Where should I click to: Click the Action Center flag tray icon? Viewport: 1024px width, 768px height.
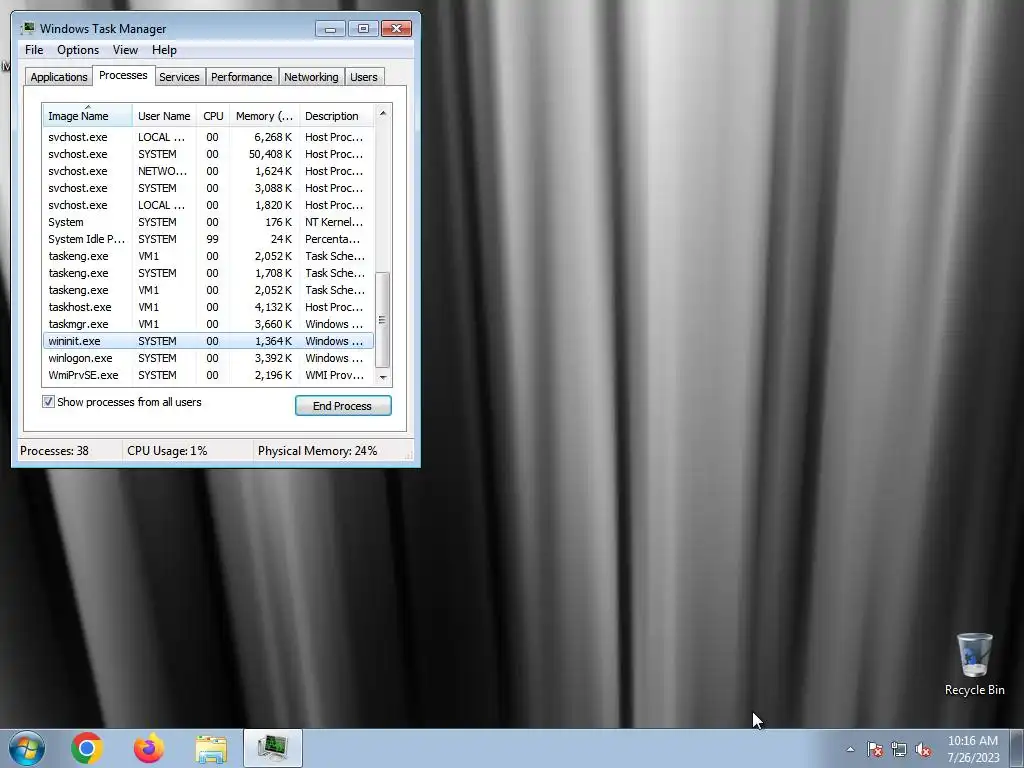click(x=874, y=749)
